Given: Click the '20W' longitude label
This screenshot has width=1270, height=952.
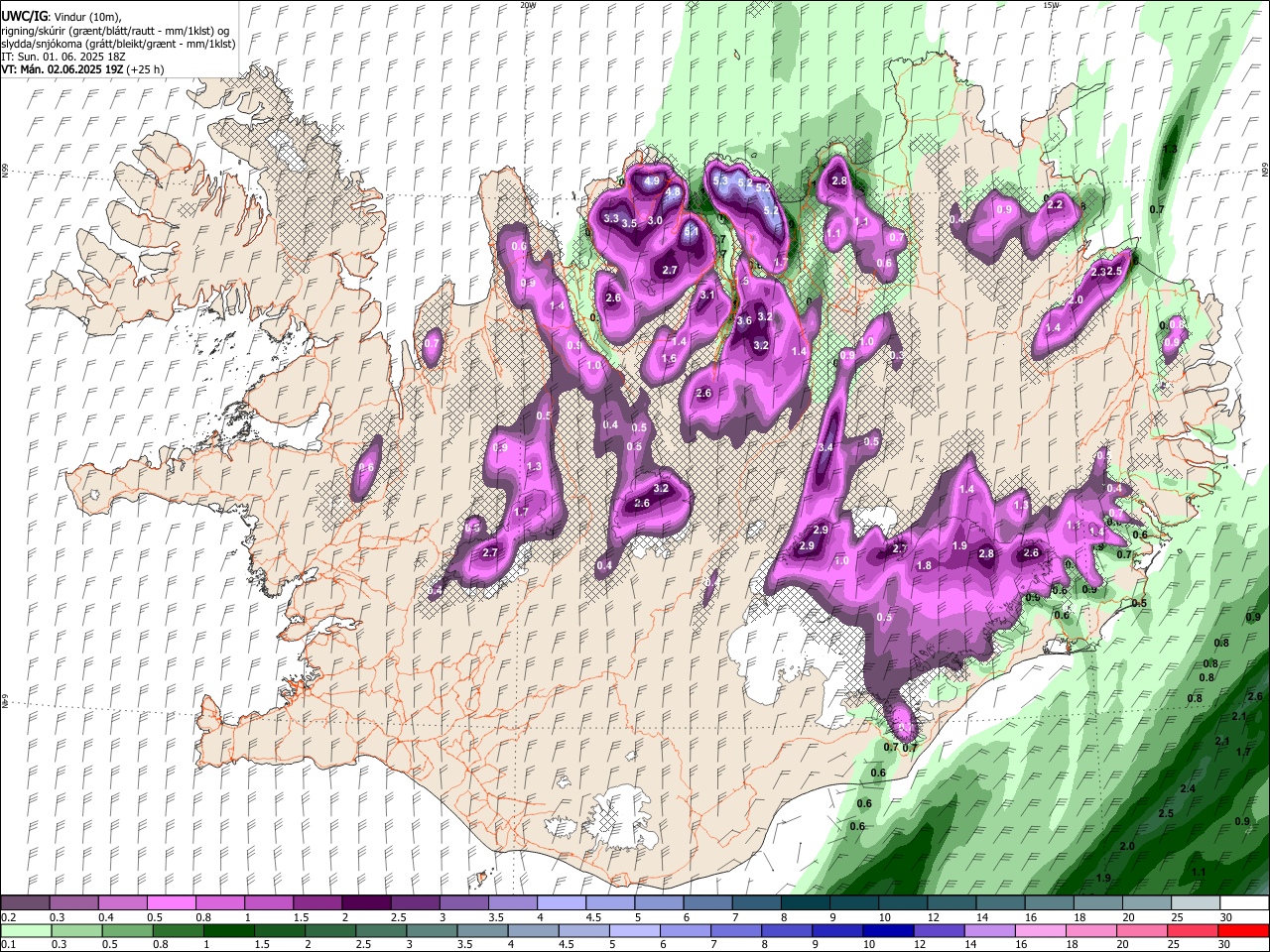Looking at the screenshot, I should (528, 5).
